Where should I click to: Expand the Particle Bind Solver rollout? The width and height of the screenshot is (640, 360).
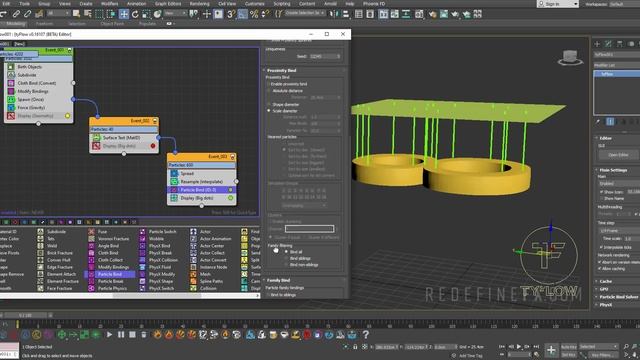pyautogui.click(x=618, y=297)
